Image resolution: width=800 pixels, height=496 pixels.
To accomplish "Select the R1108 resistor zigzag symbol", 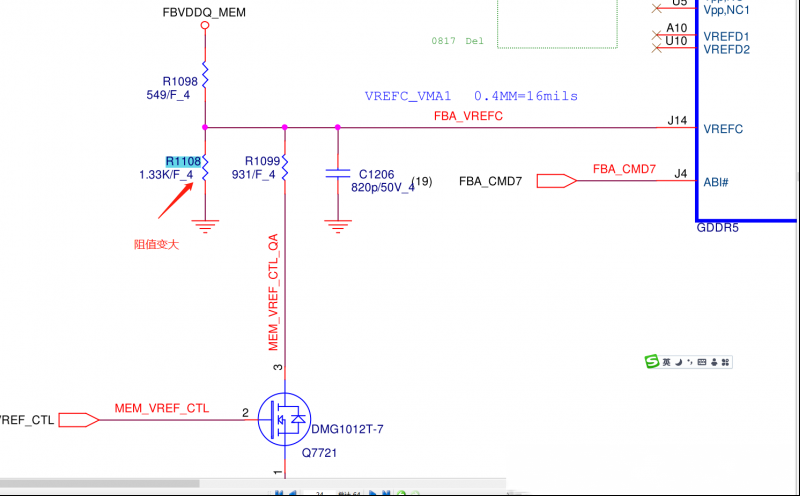I will [205, 167].
